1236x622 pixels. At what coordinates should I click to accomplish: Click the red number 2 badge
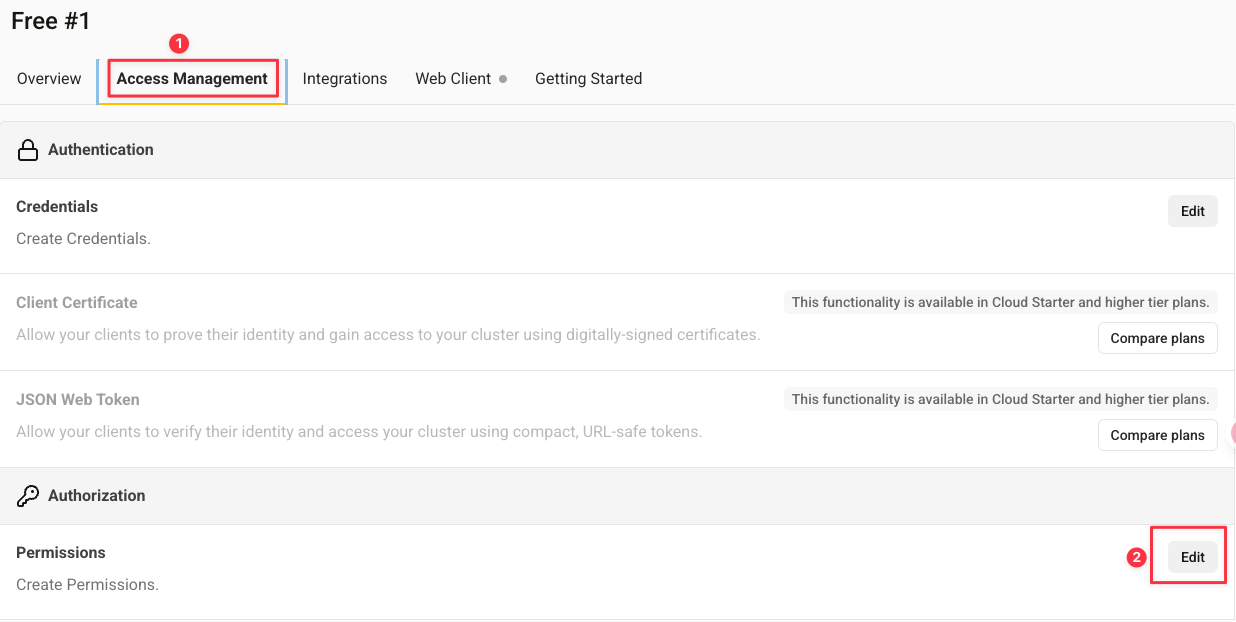[x=1136, y=558]
